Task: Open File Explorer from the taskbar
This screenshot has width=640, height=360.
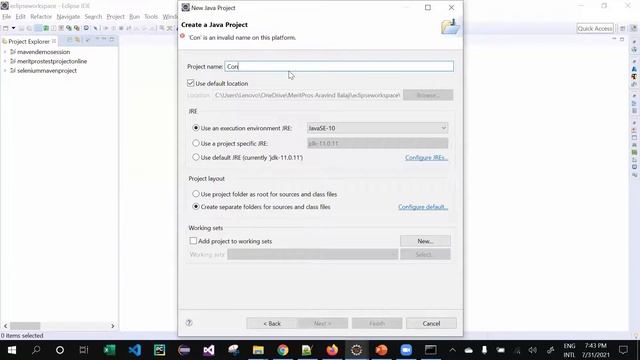Action: point(258,350)
